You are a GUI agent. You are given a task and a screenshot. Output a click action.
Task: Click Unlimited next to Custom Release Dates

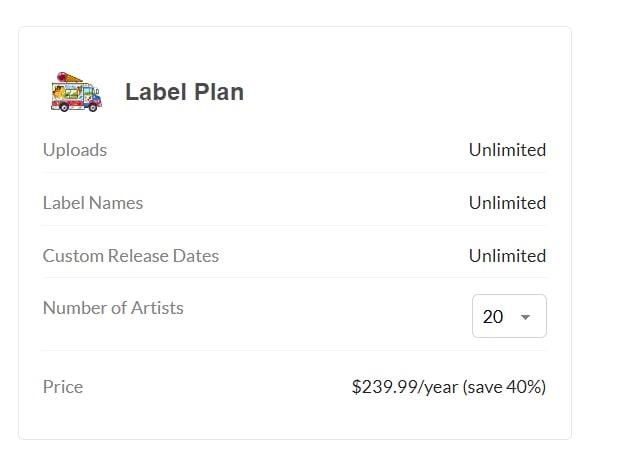pyautogui.click(x=507, y=256)
